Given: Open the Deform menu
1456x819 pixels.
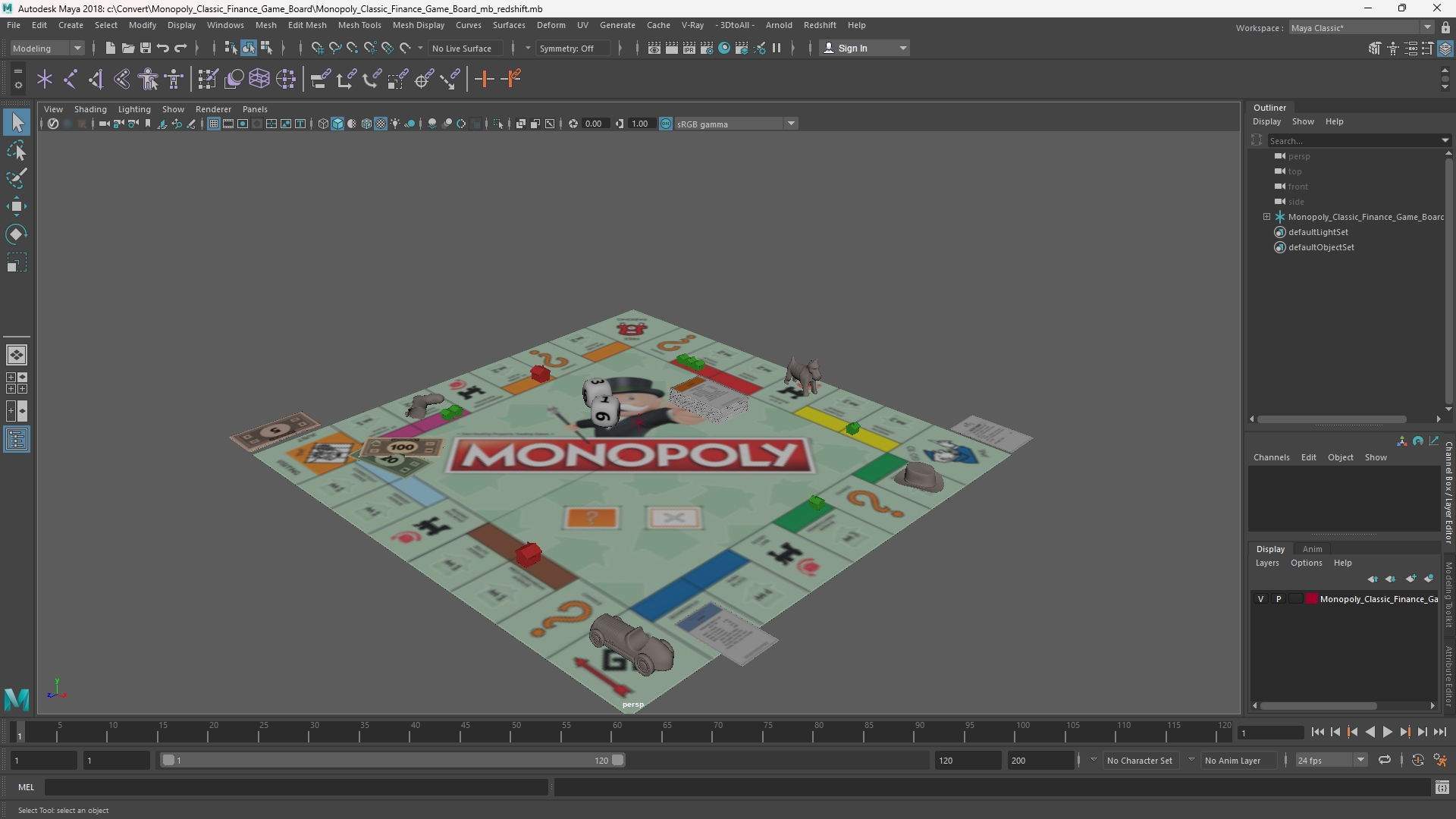Looking at the screenshot, I should (551, 25).
